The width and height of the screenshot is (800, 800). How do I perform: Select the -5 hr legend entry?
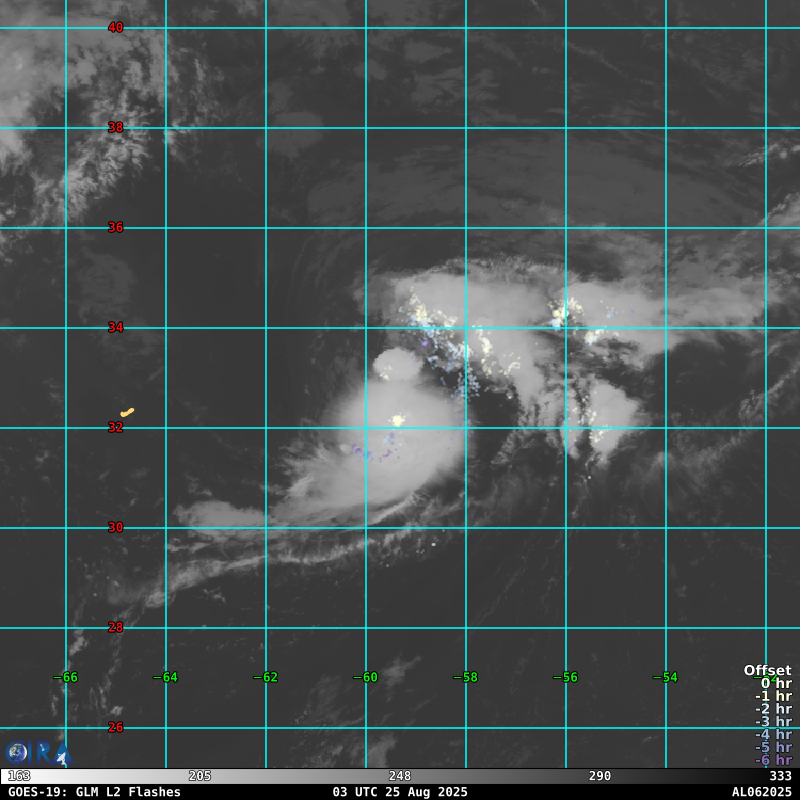773,747
